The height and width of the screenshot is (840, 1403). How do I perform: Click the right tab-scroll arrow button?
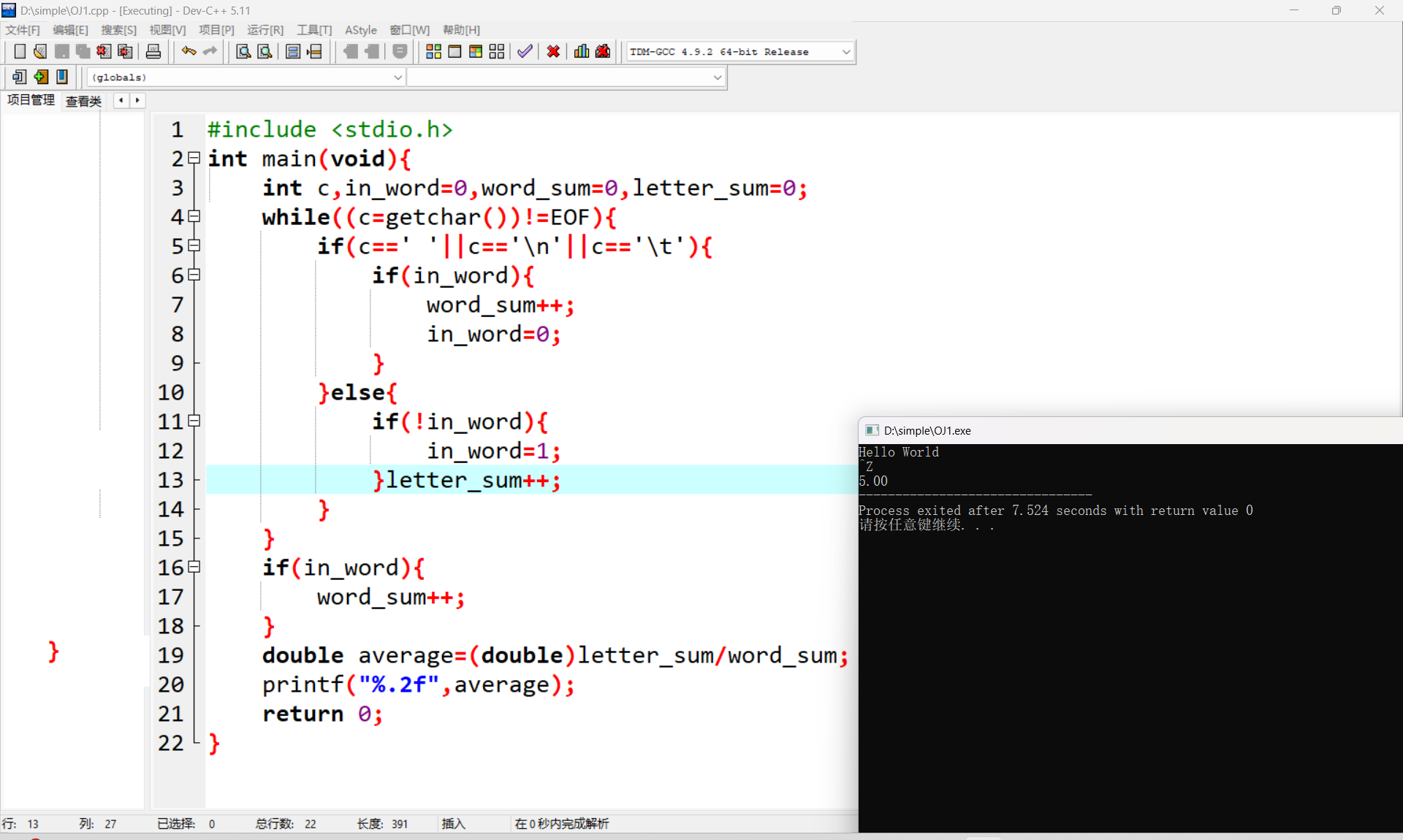tap(137, 101)
